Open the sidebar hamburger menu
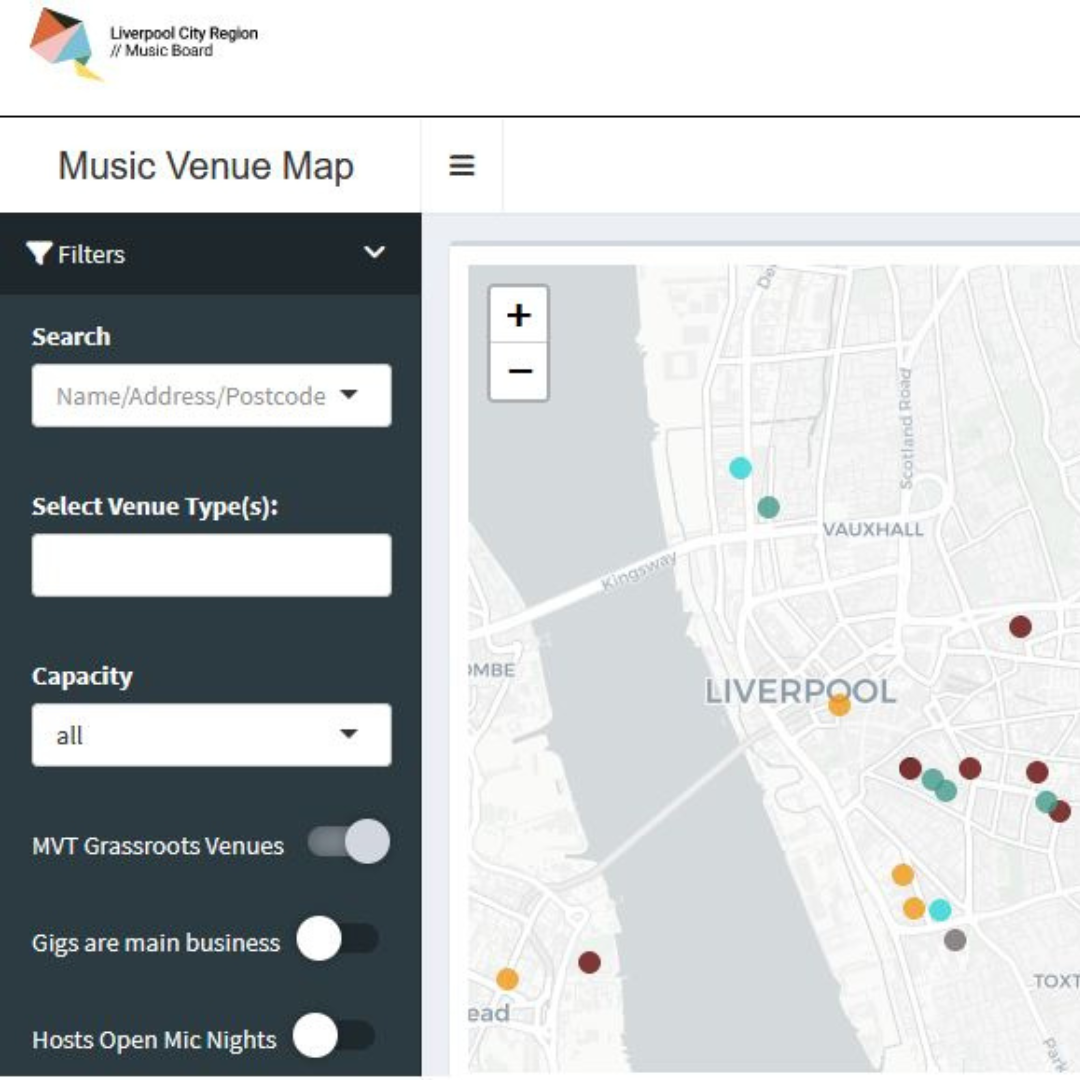This screenshot has height=1080, width=1080. click(461, 168)
